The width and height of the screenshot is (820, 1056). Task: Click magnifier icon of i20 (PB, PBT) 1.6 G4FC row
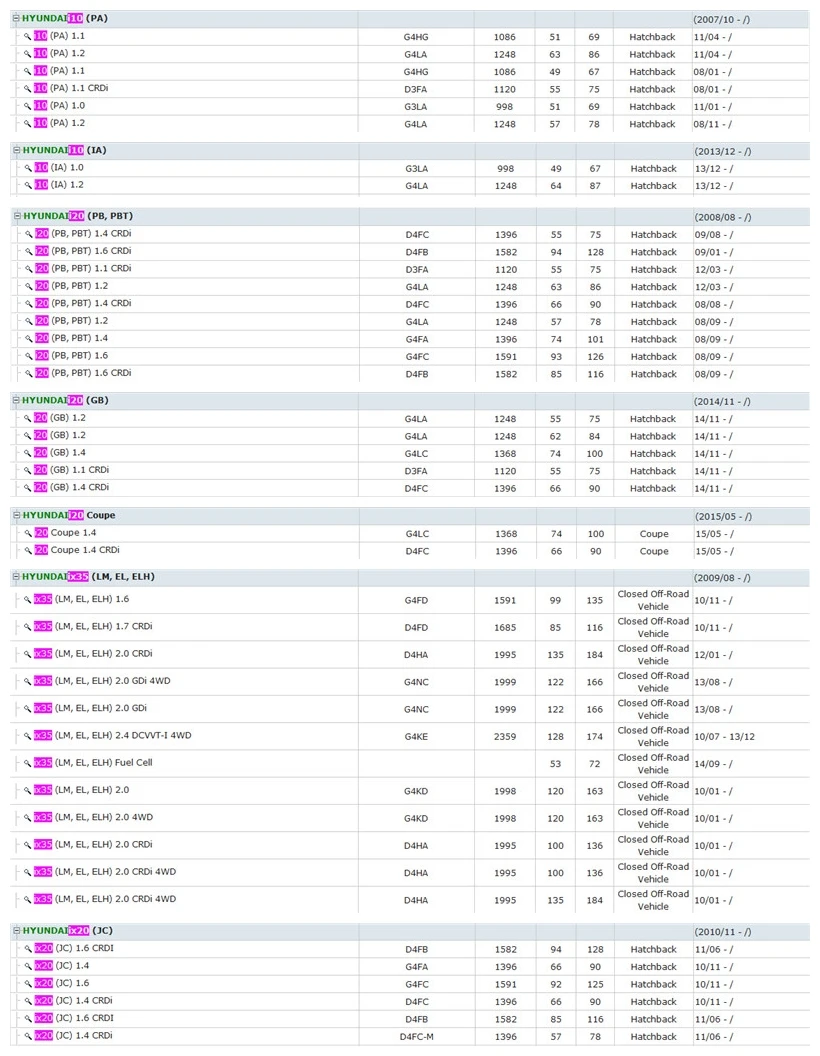(29, 357)
